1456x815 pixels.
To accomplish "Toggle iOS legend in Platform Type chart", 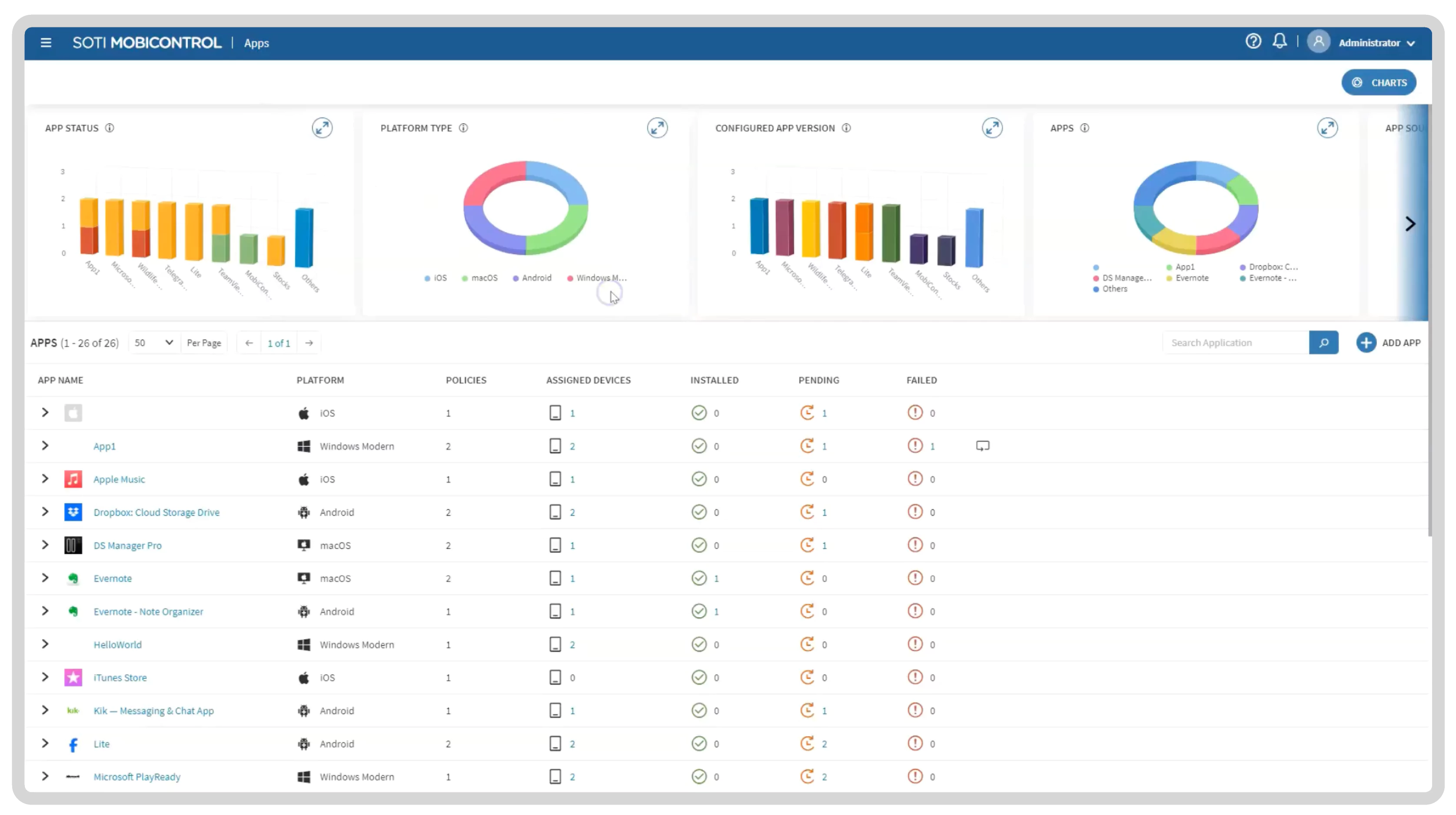I will (x=435, y=278).
